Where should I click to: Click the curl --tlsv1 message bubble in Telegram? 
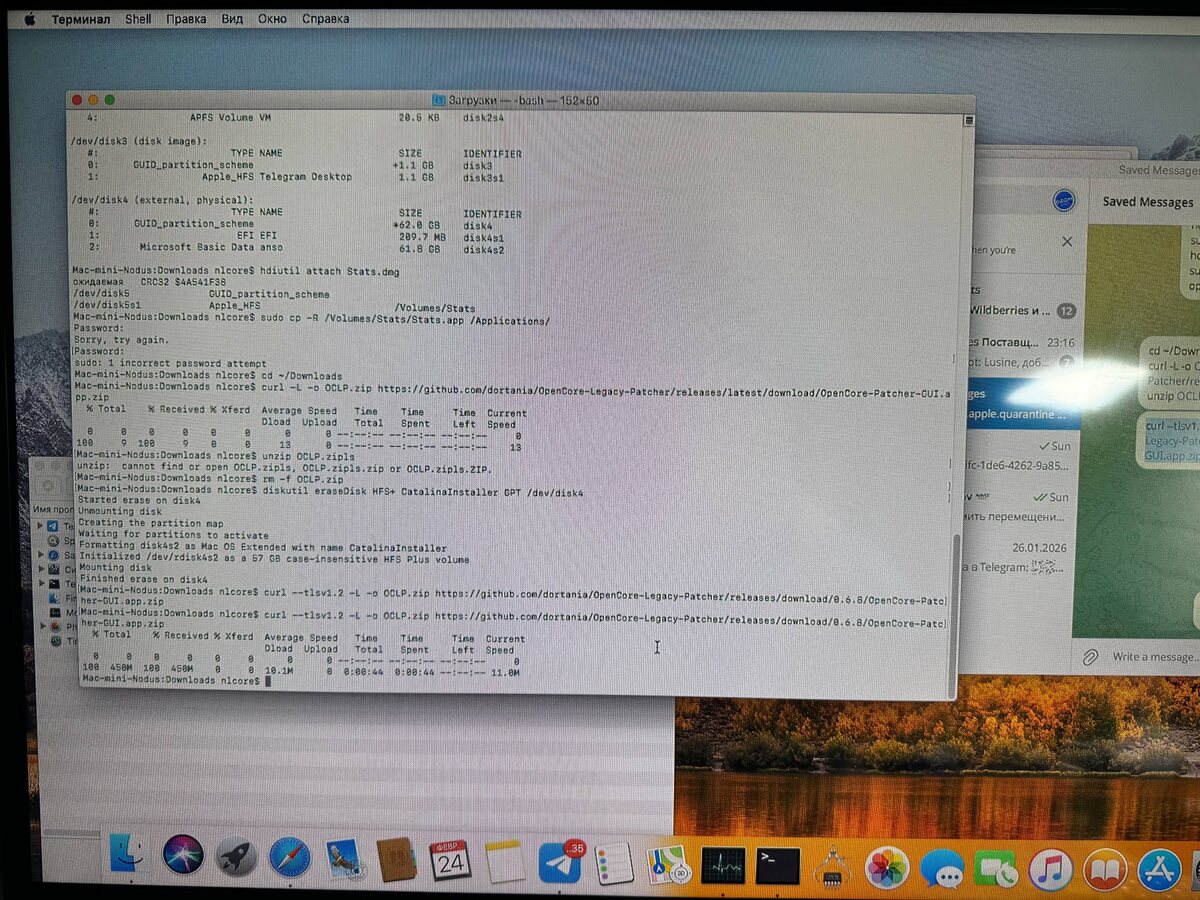1170,440
